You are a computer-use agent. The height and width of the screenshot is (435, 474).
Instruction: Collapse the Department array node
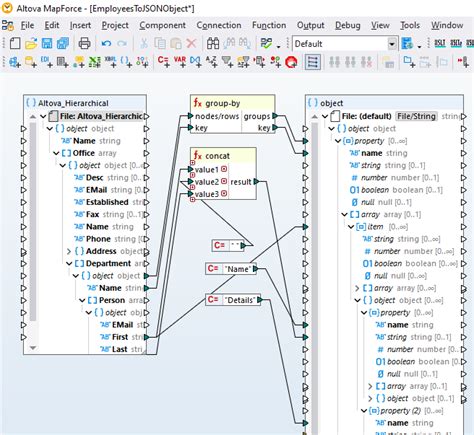(69, 264)
